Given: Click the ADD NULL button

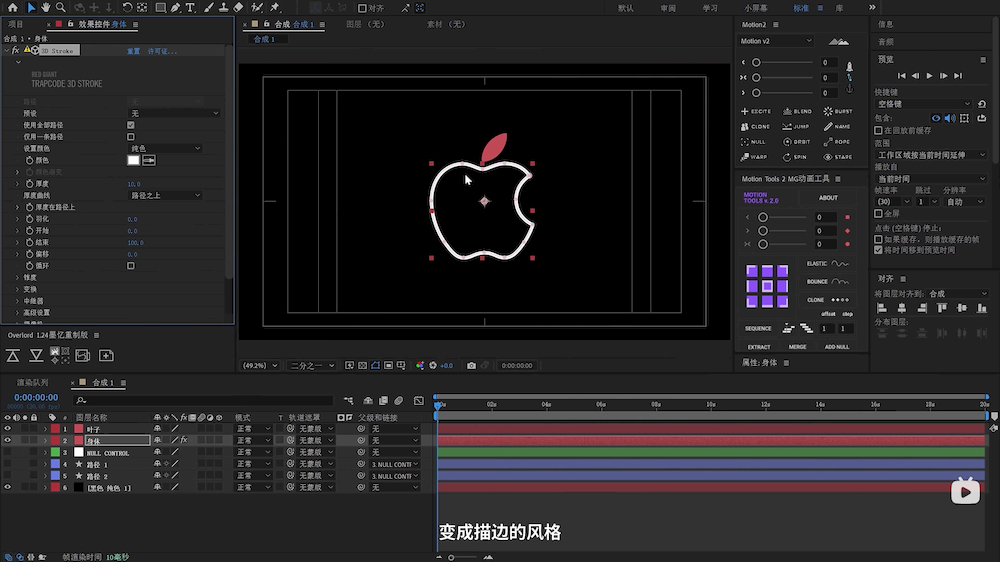Looking at the screenshot, I should pyautogui.click(x=837, y=347).
